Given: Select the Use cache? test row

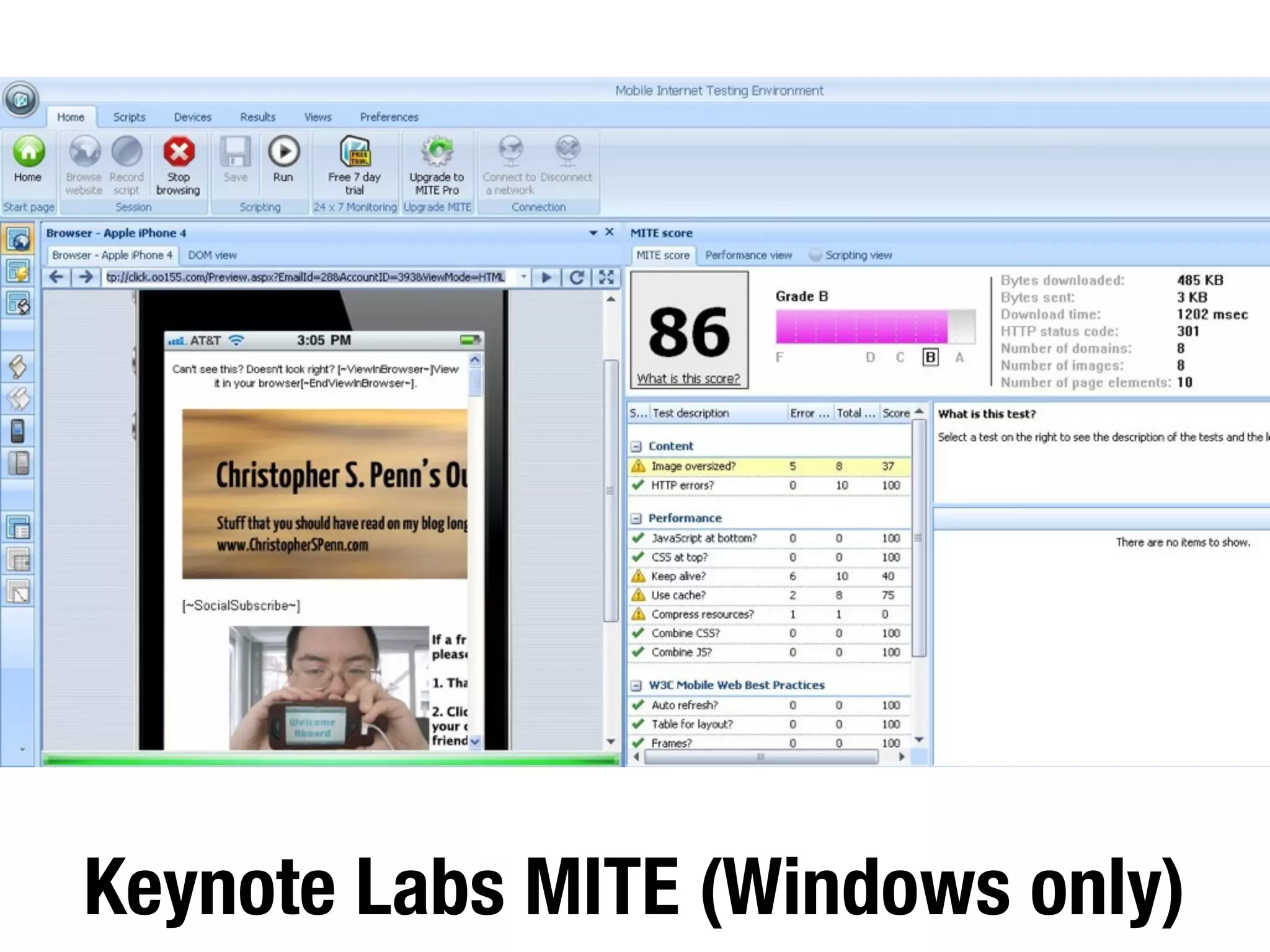Looking at the screenshot, I should pos(770,596).
